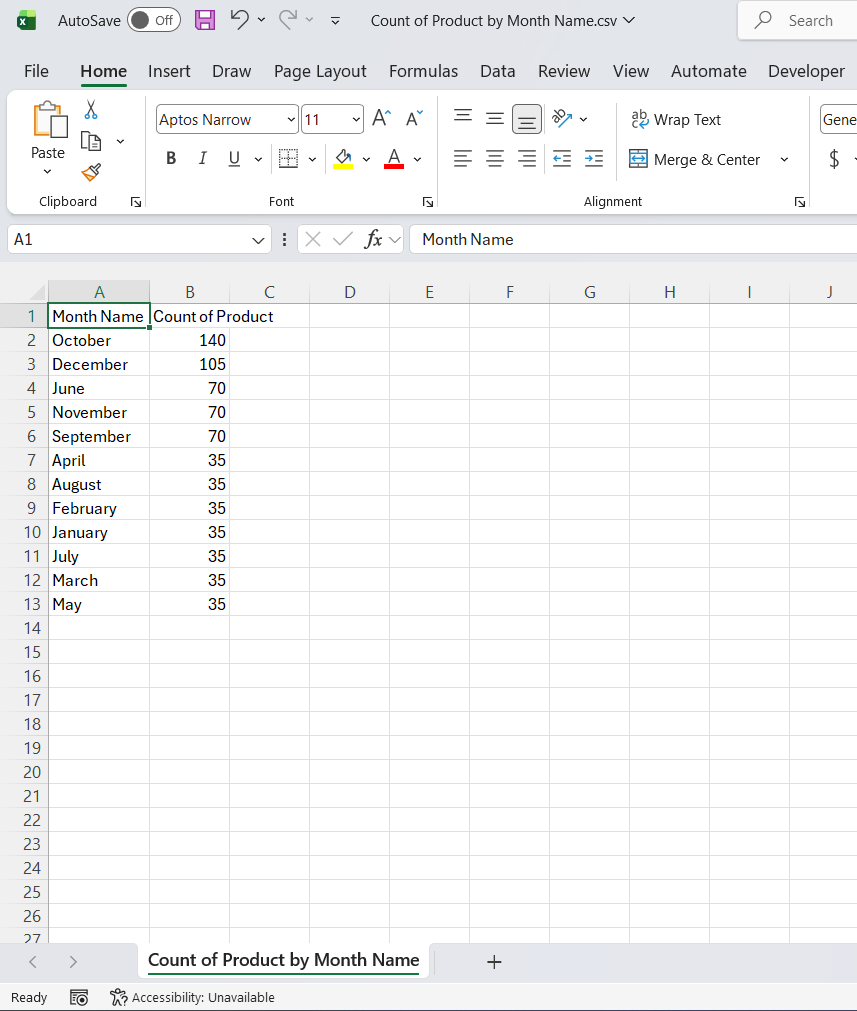Select the Format Painter brush
The image size is (857, 1011).
tap(91, 172)
